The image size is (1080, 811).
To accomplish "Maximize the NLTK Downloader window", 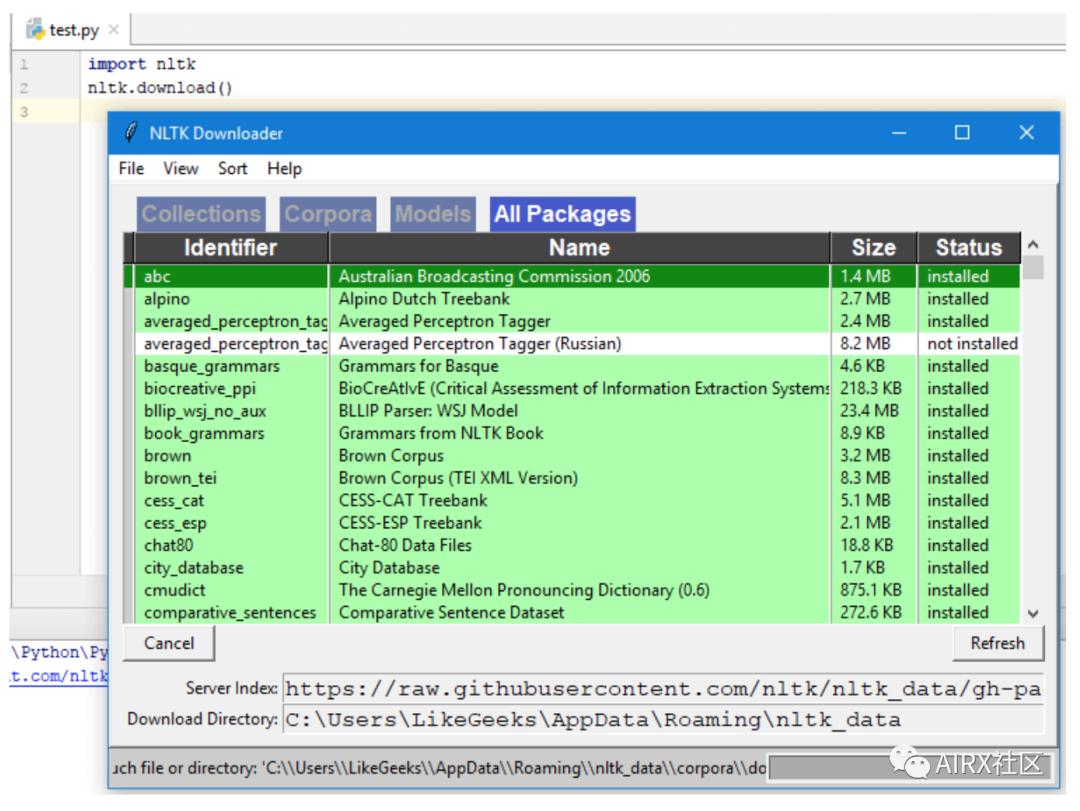I will tap(962, 133).
